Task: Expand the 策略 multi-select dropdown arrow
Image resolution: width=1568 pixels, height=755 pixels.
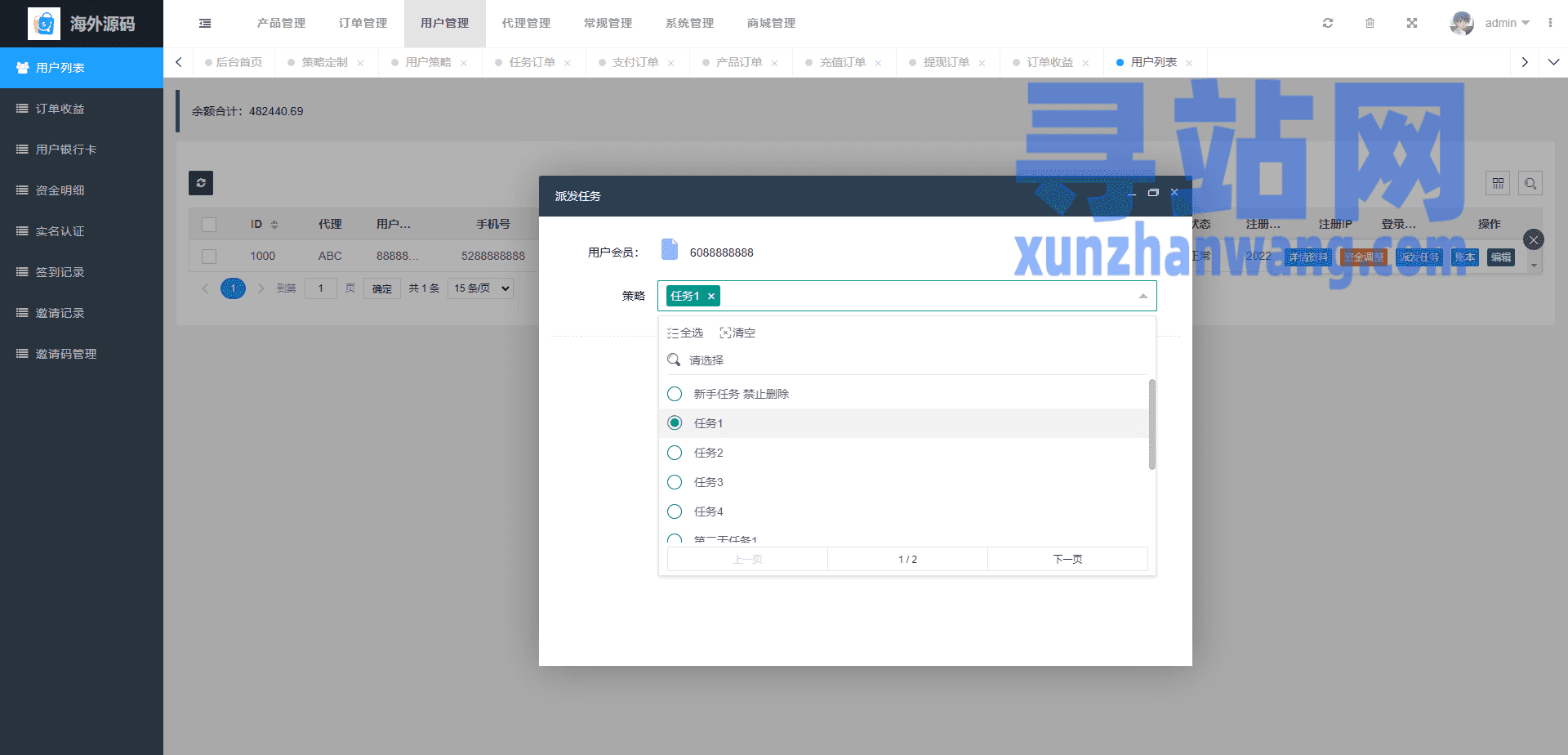Action: tap(1143, 296)
